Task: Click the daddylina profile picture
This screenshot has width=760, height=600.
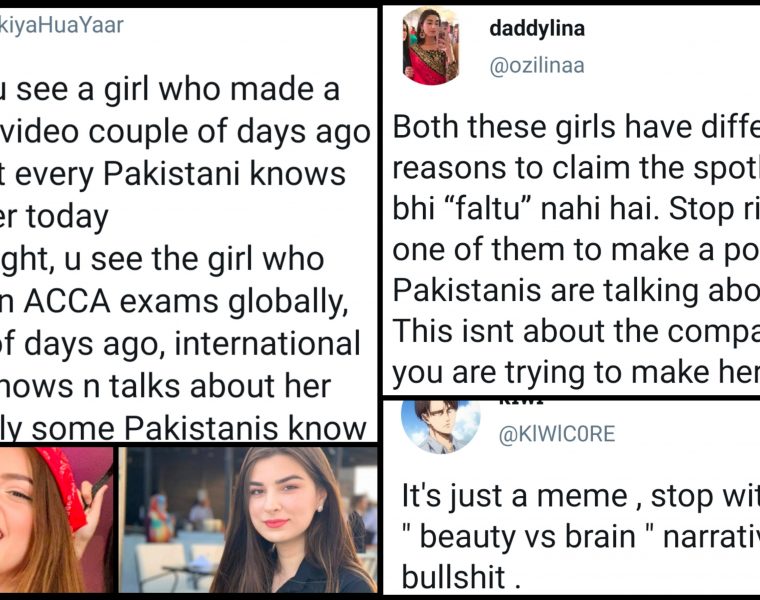Action: coord(430,46)
